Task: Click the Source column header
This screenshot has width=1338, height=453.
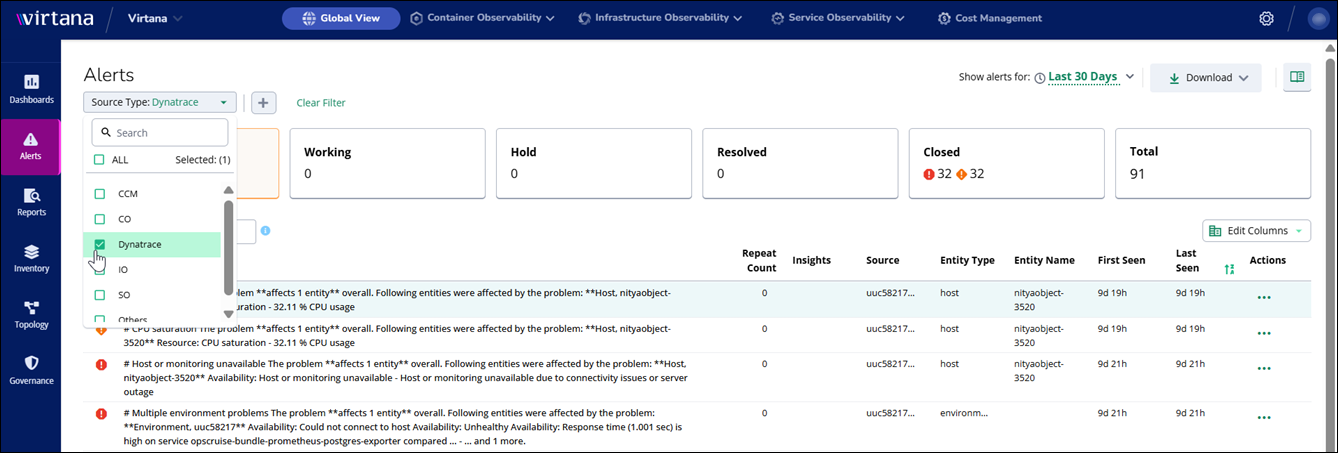Action: pos(882,260)
